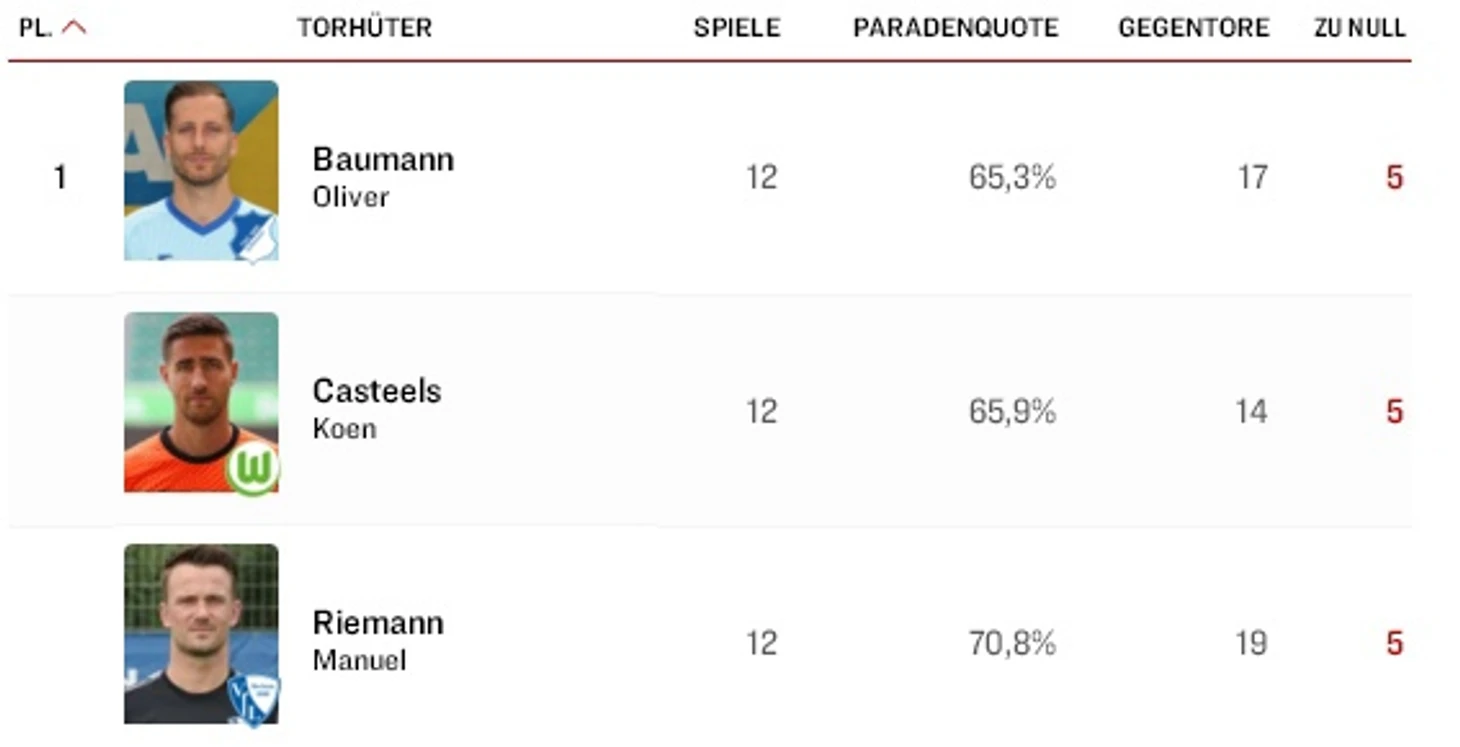Open the Casteels player name link

(x=377, y=391)
